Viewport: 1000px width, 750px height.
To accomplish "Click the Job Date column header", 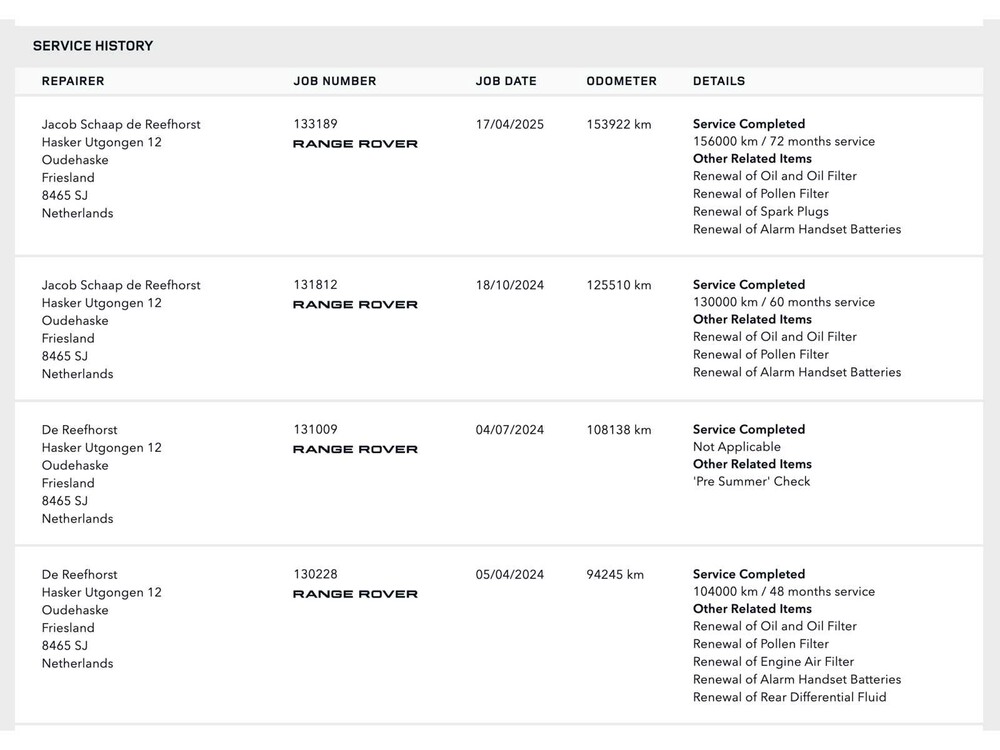I will coord(506,81).
